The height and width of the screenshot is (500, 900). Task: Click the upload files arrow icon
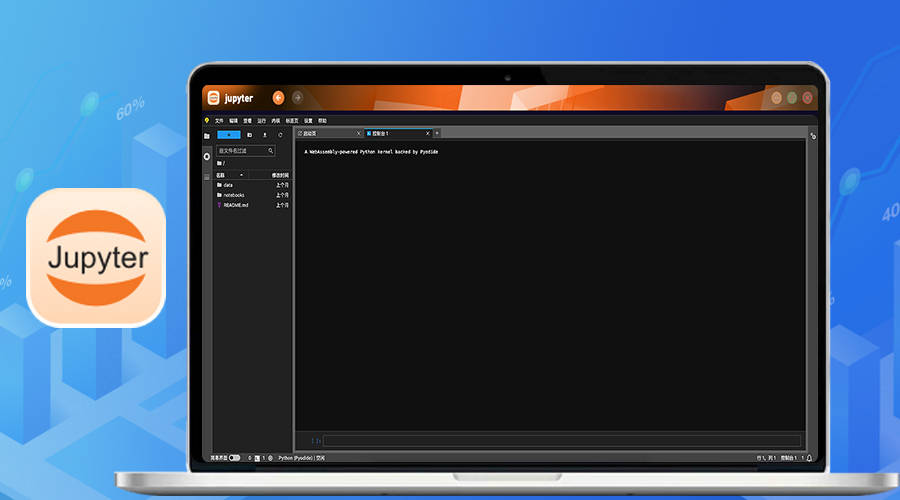265,135
